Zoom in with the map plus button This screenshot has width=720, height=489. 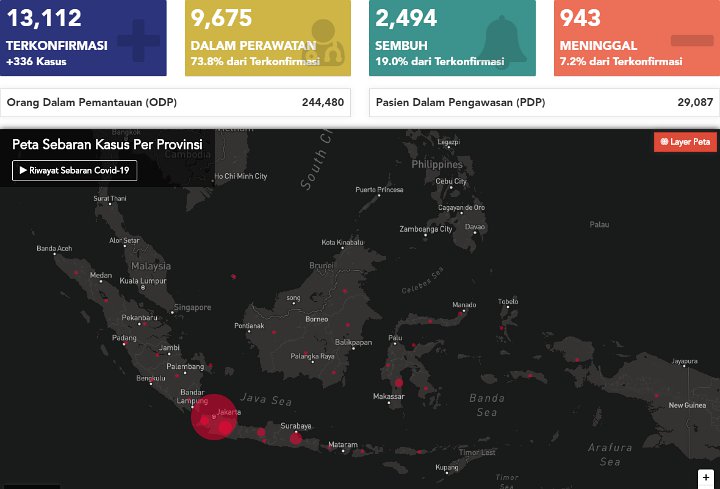pyautogui.click(x=706, y=478)
